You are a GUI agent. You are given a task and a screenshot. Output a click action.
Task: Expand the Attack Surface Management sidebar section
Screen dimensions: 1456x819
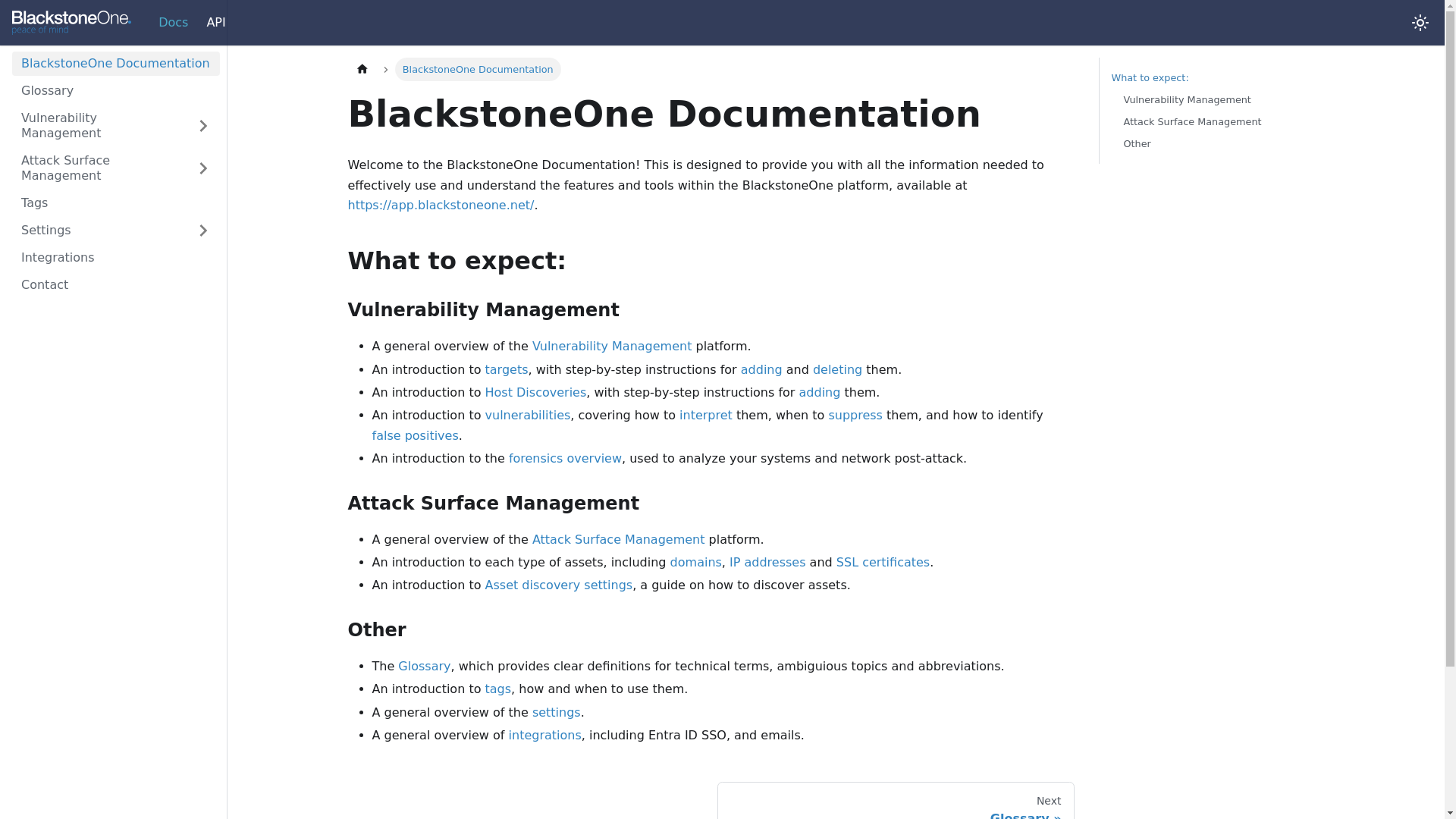(x=203, y=168)
